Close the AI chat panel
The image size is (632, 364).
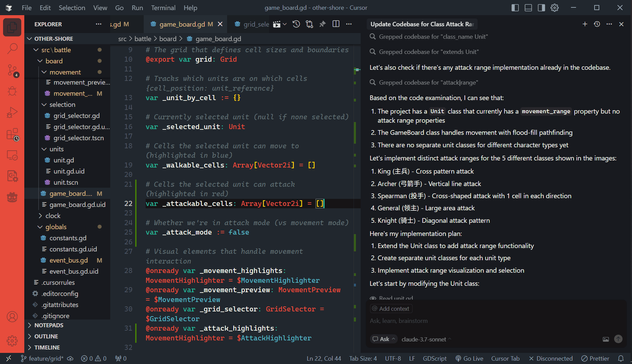tap(622, 24)
